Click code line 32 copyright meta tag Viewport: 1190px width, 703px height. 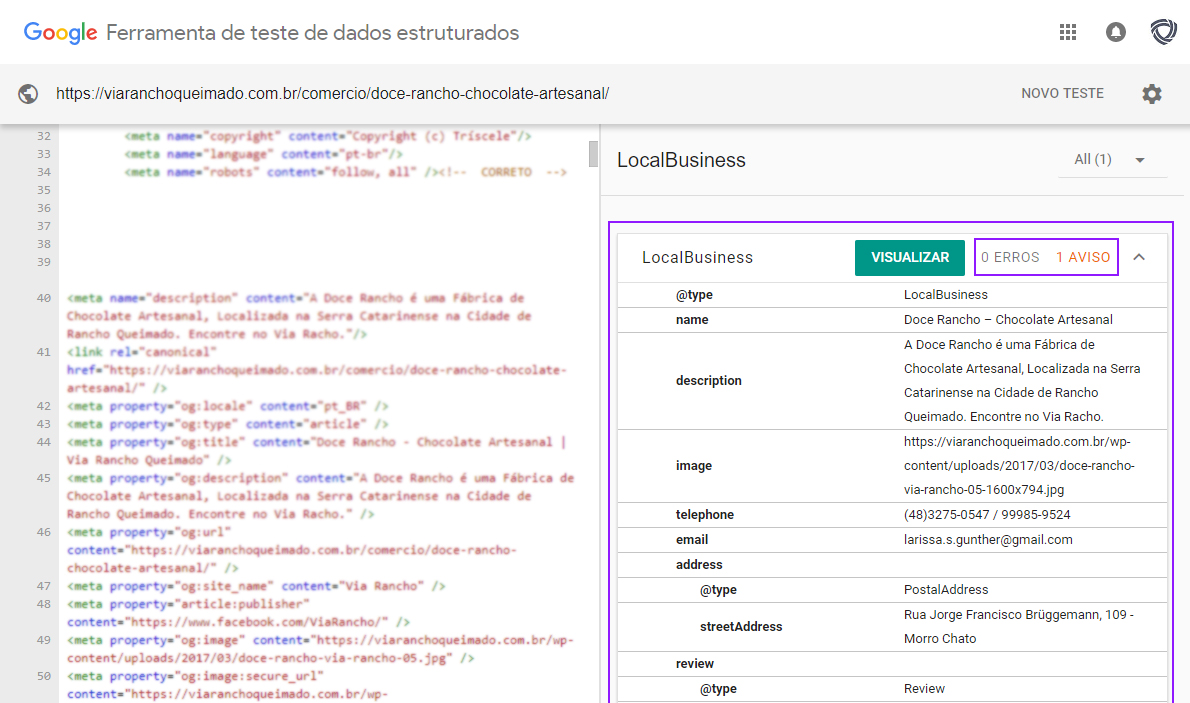coord(328,136)
